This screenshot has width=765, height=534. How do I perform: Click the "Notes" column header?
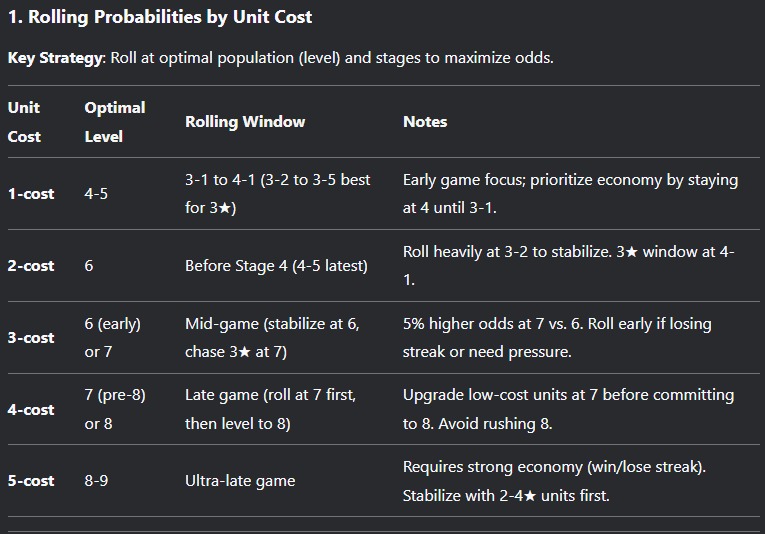425,122
